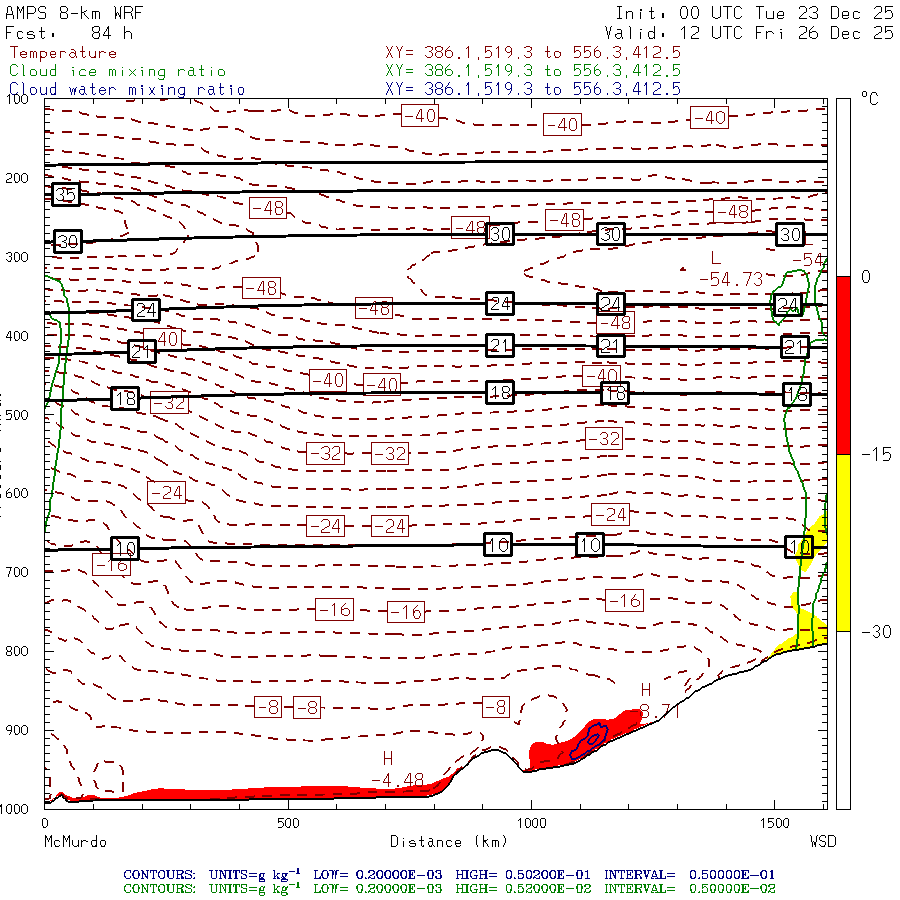Select the red 'Temperature' legend label

63,53
